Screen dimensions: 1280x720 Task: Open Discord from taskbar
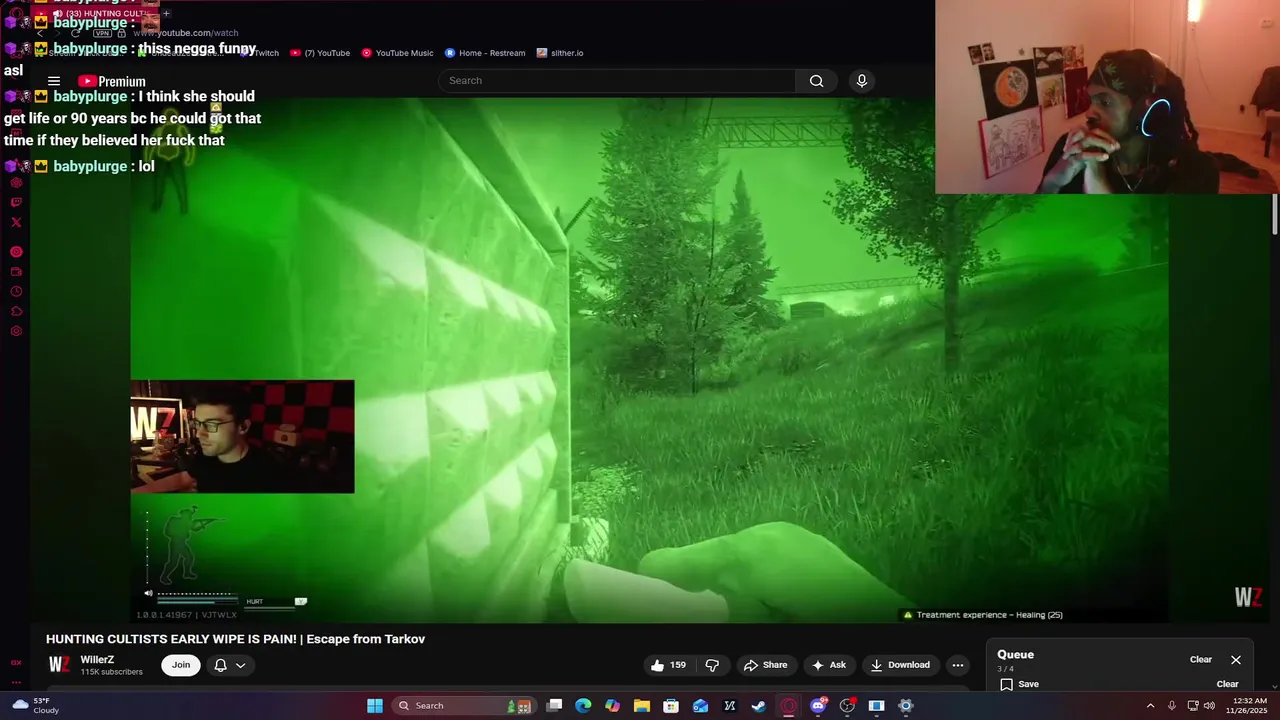[x=818, y=706]
